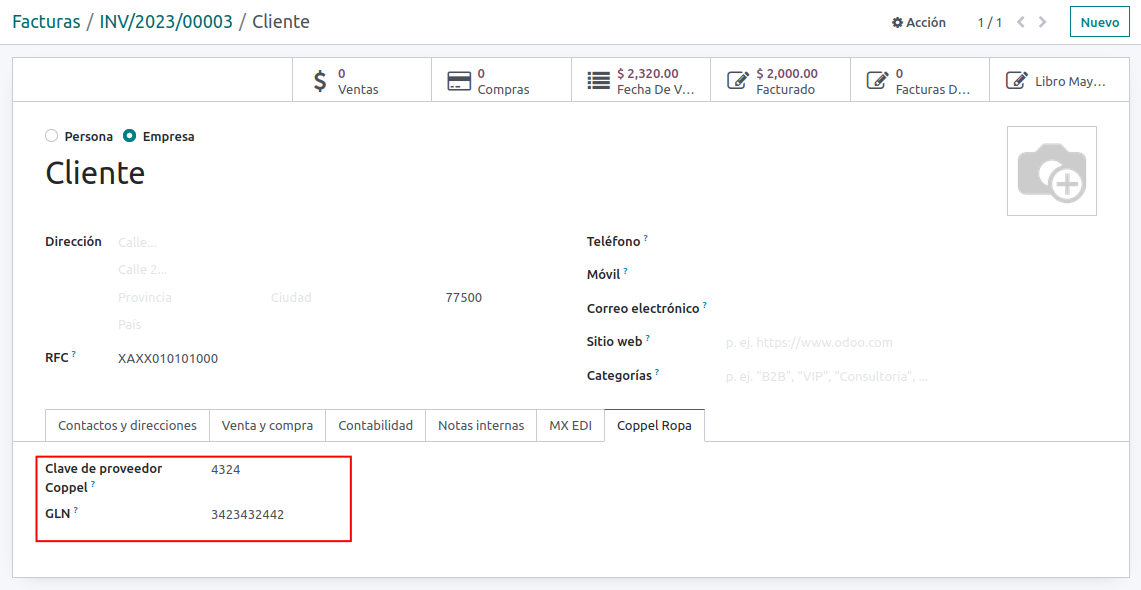Navigate to the Facturas breadcrumb link

pos(46,22)
